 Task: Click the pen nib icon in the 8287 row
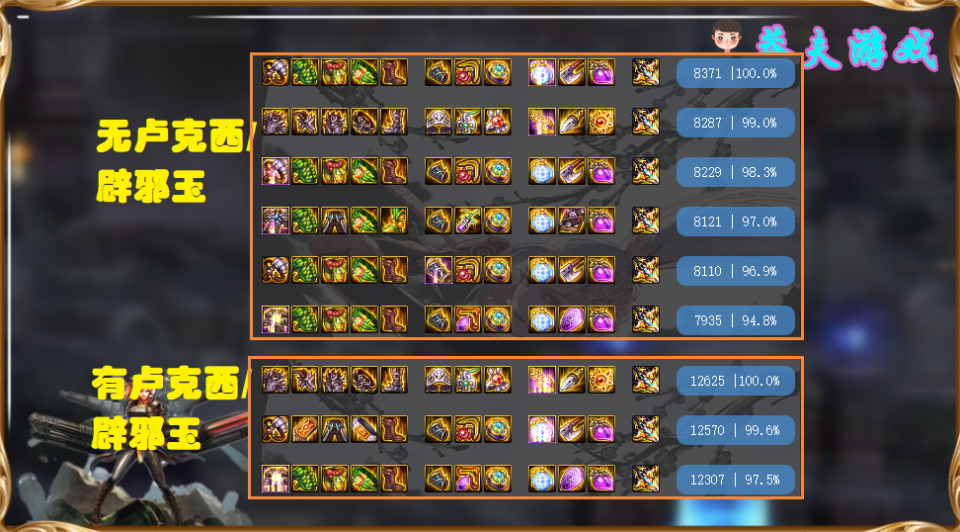571,122
